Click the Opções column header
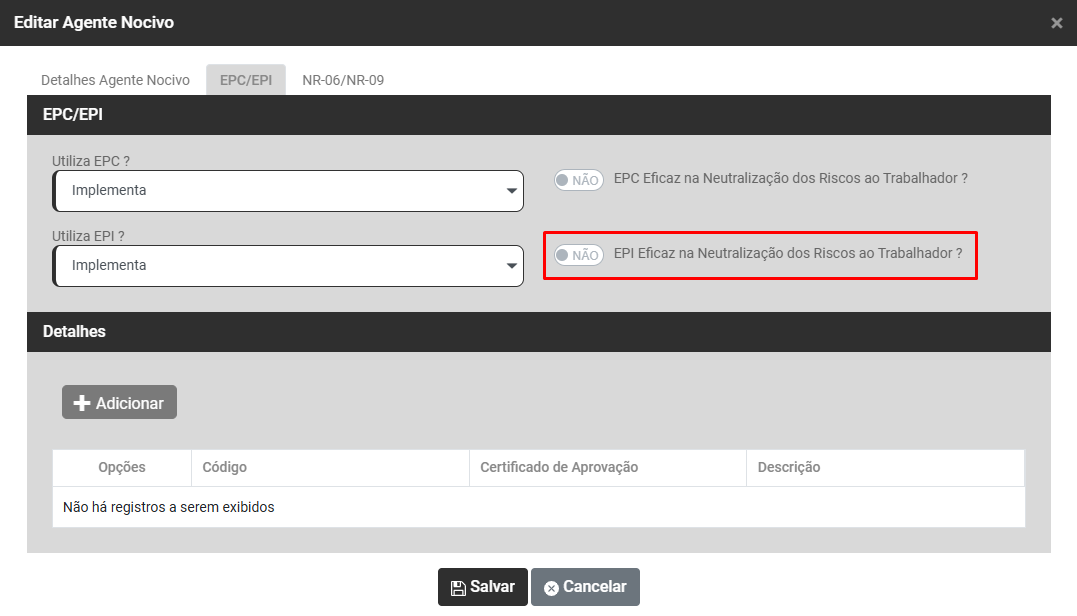The height and width of the screenshot is (616, 1077). pyautogui.click(x=122, y=468)
